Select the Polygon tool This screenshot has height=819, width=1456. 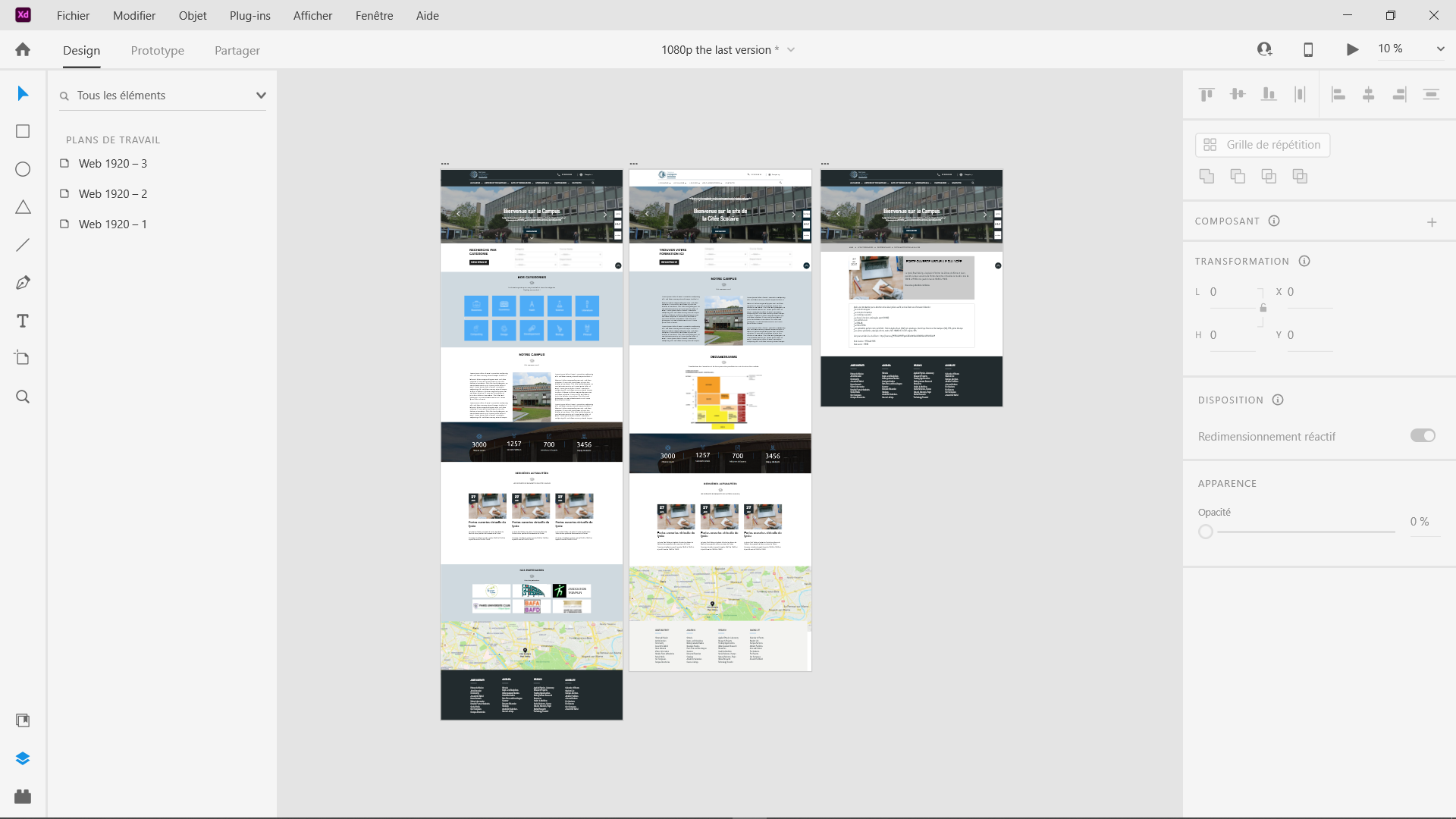point(23,207)
